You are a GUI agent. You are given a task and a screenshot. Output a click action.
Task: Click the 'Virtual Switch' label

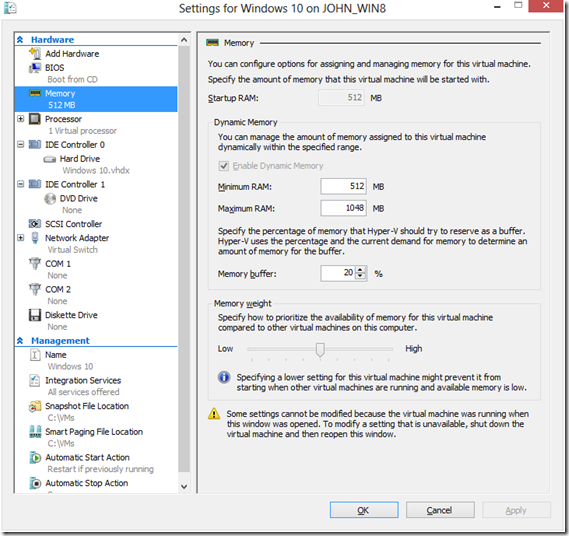pos(73,250)
